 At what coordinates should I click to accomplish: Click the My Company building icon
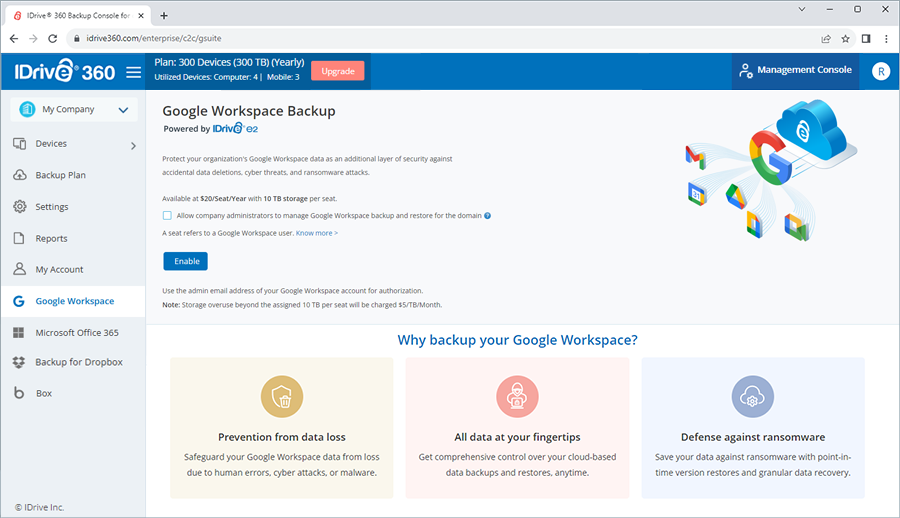click(27, 109)
